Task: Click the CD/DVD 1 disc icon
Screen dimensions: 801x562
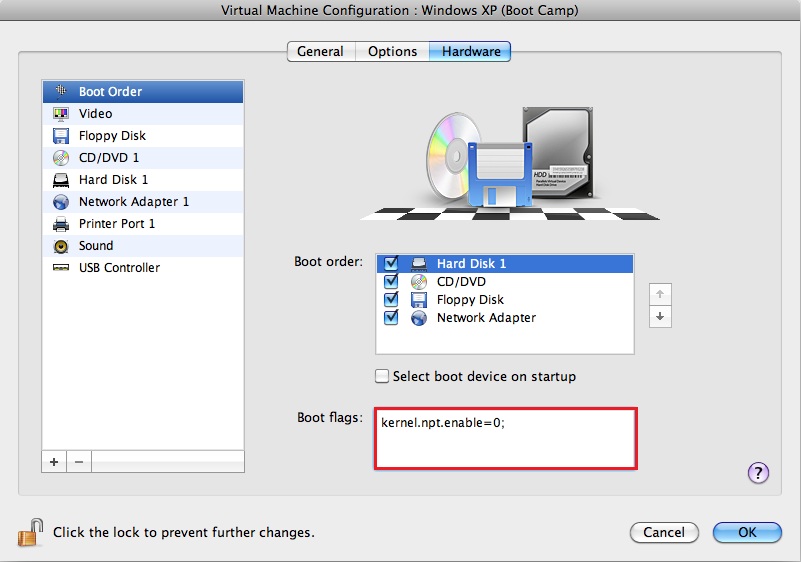Action: [61, 158]
